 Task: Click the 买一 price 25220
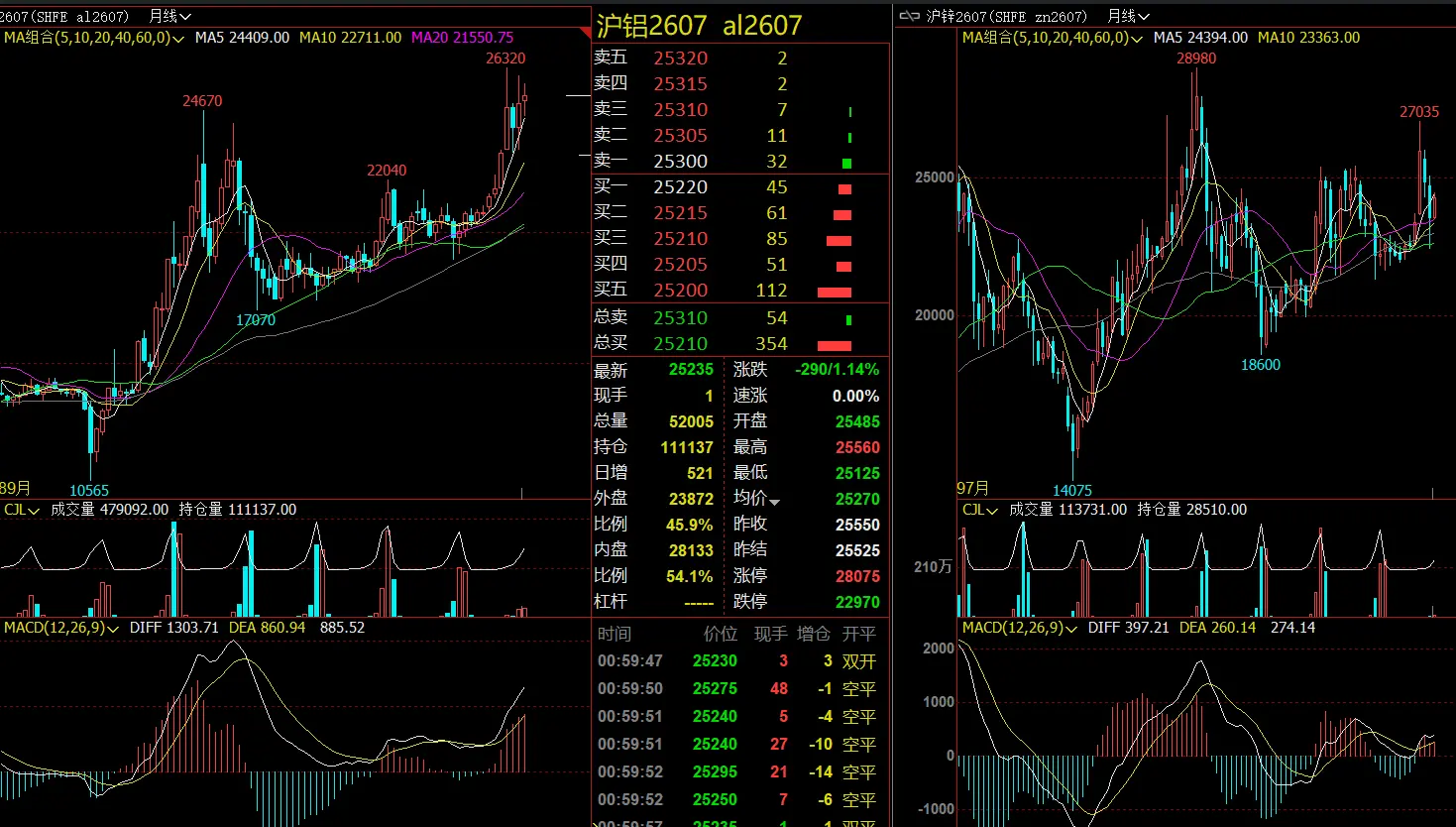coord(680,186)
